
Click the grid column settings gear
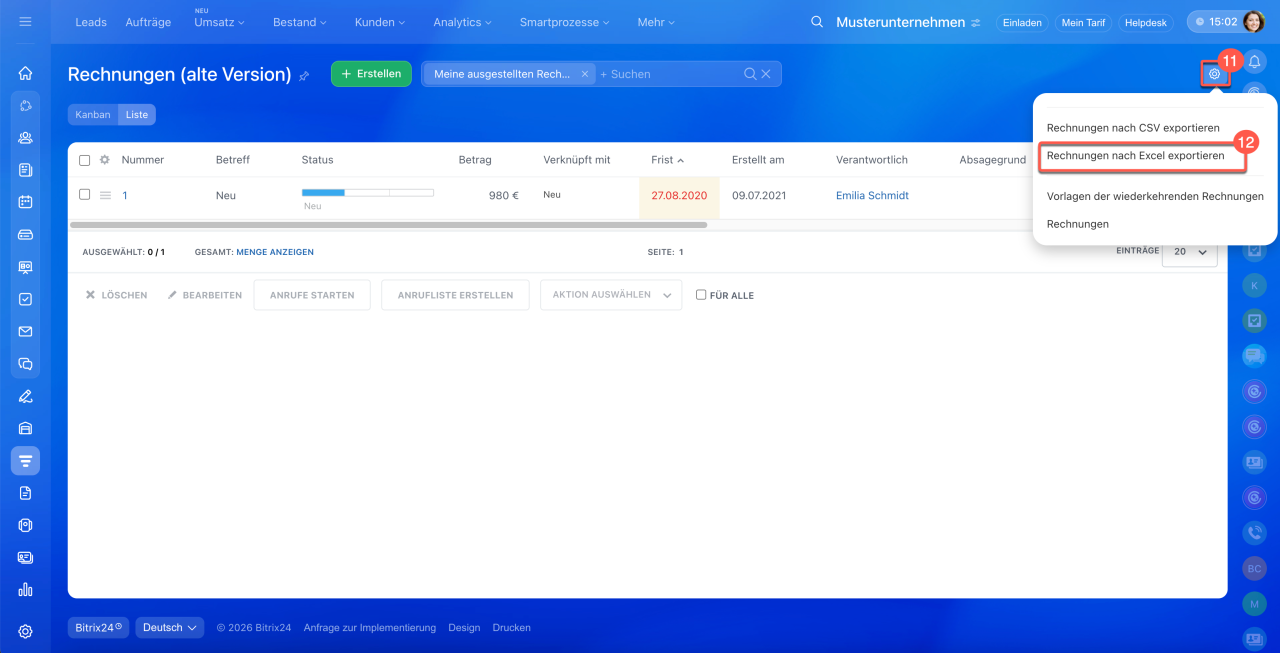(104, 160)
